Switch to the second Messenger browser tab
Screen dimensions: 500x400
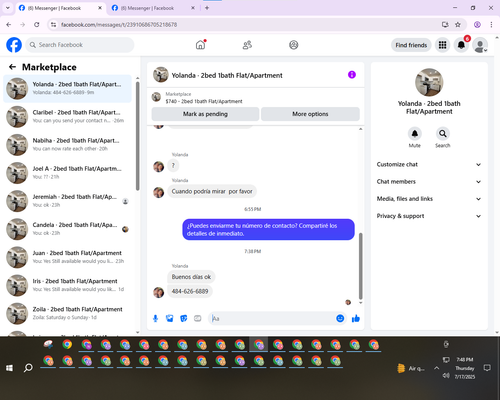152,8
